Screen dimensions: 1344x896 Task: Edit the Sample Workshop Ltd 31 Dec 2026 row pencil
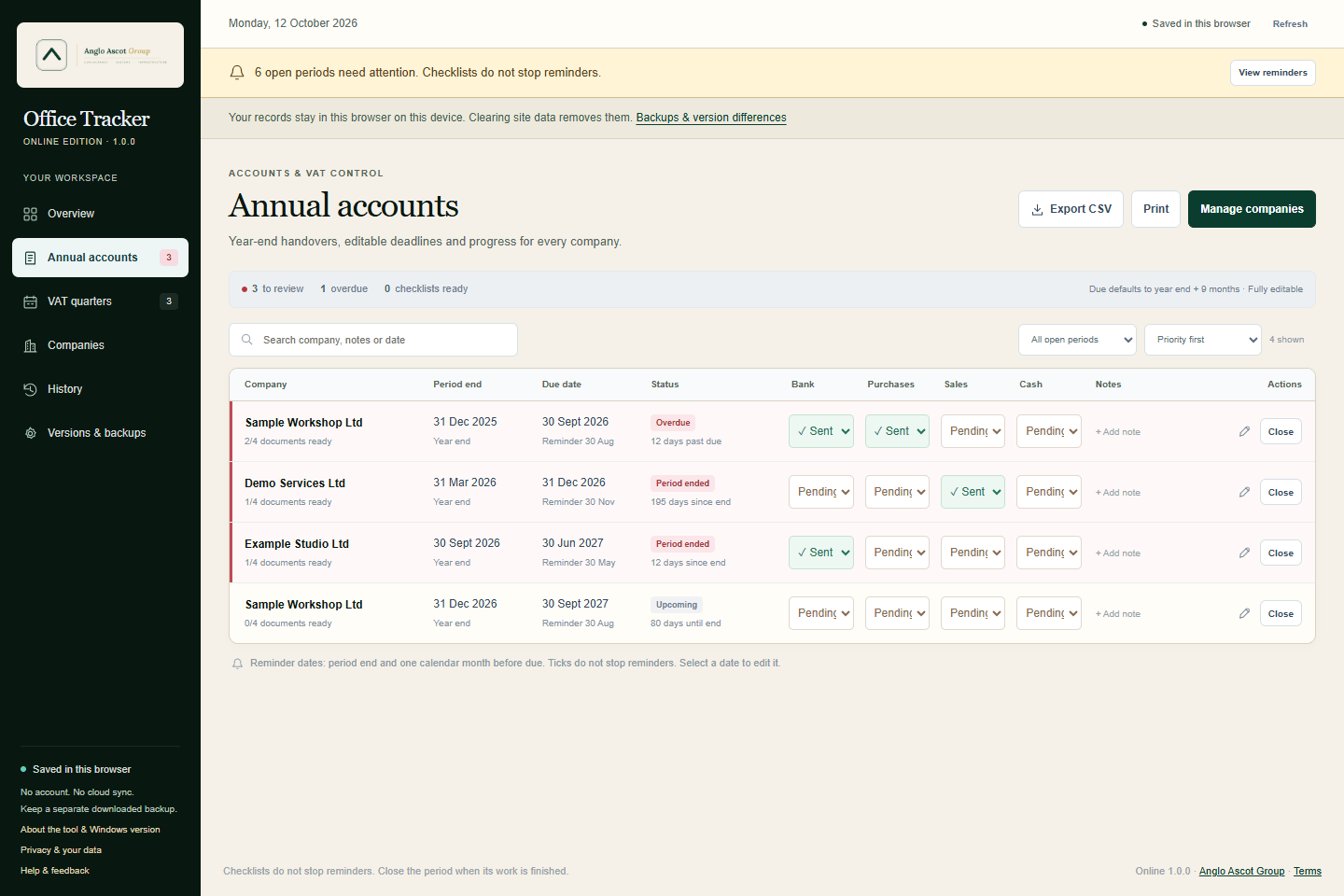point(1244,613)
